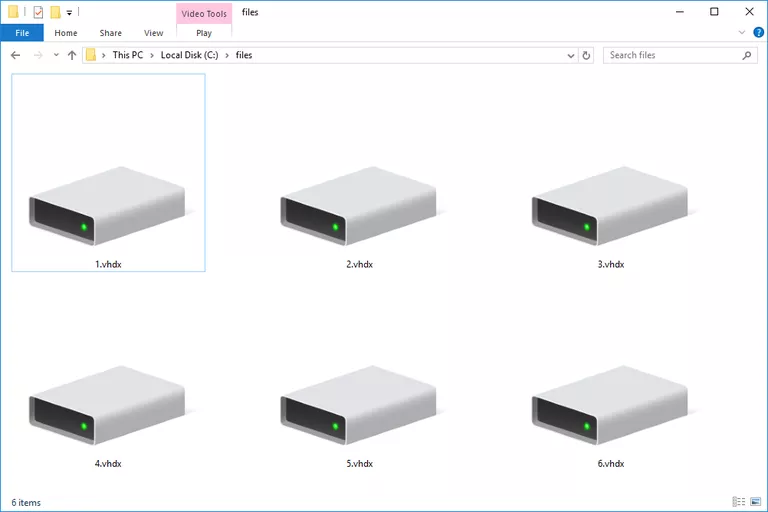The image size is (768, 512).
Task: Open Customize Quick Access Toolbar dropdown
Action: click(70, 13)
